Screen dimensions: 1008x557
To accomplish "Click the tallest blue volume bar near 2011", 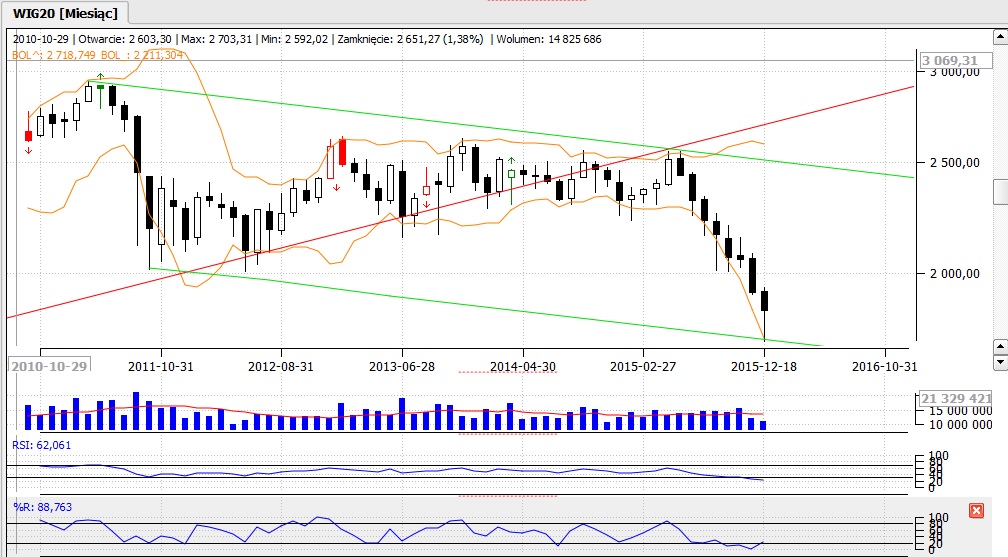I will point(136,411).
